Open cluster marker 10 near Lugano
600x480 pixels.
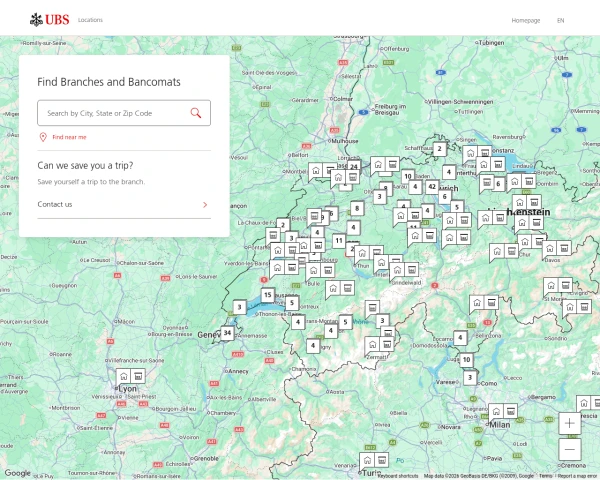[466, 360]
